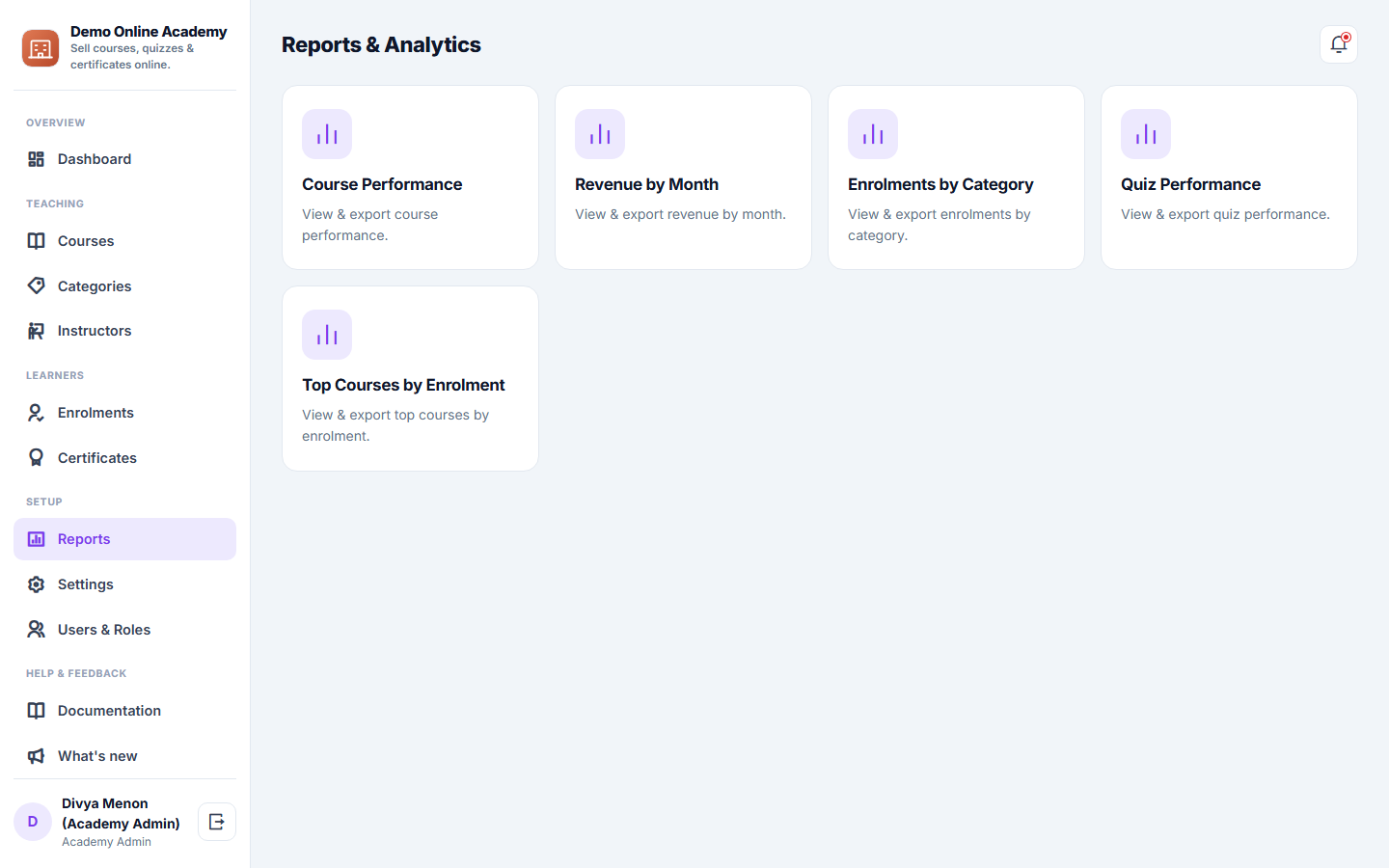Go to Users & Roles

[124, 630]
